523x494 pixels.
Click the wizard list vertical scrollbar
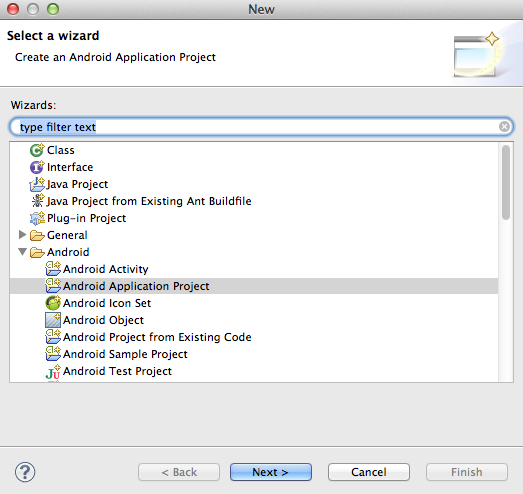506,262
